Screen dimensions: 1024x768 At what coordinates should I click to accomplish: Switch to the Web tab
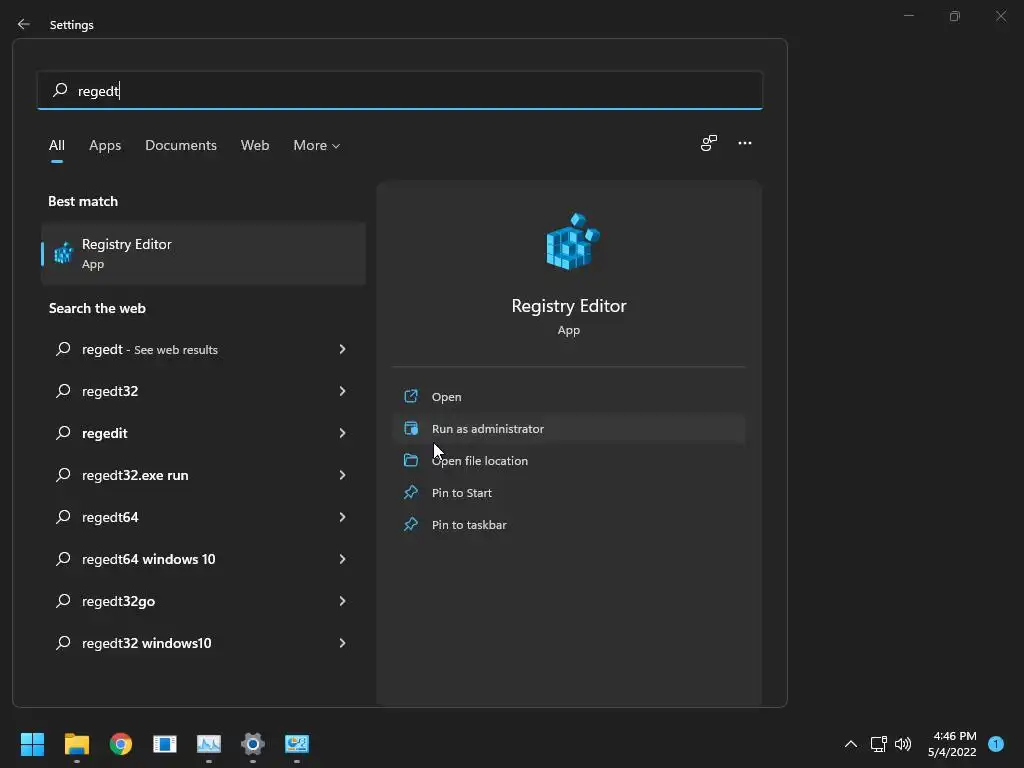coord(255,145)
